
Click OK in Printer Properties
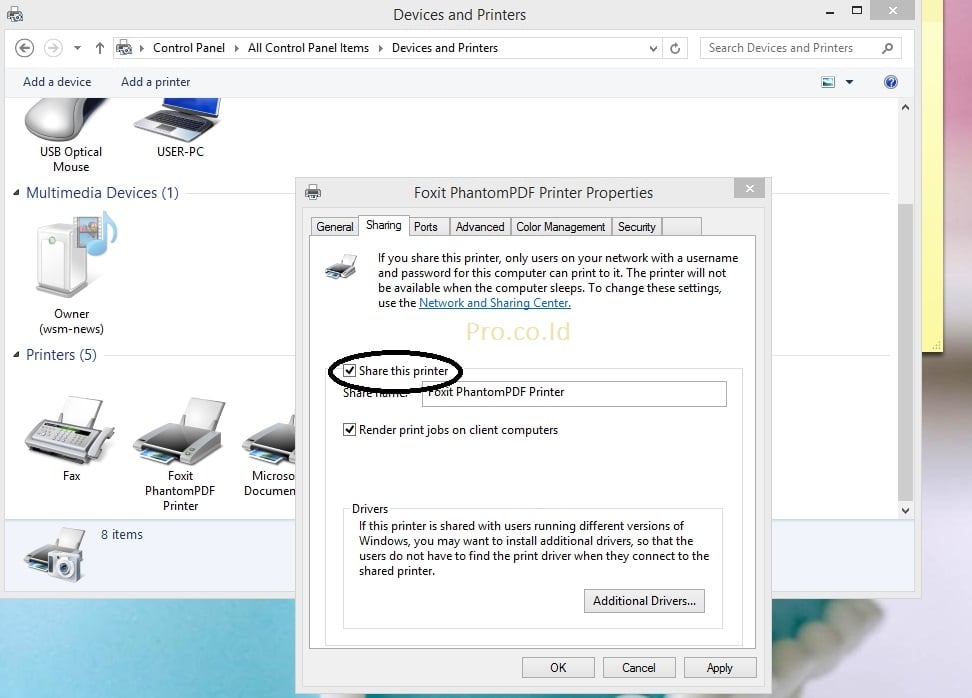[x=558, y=668]
